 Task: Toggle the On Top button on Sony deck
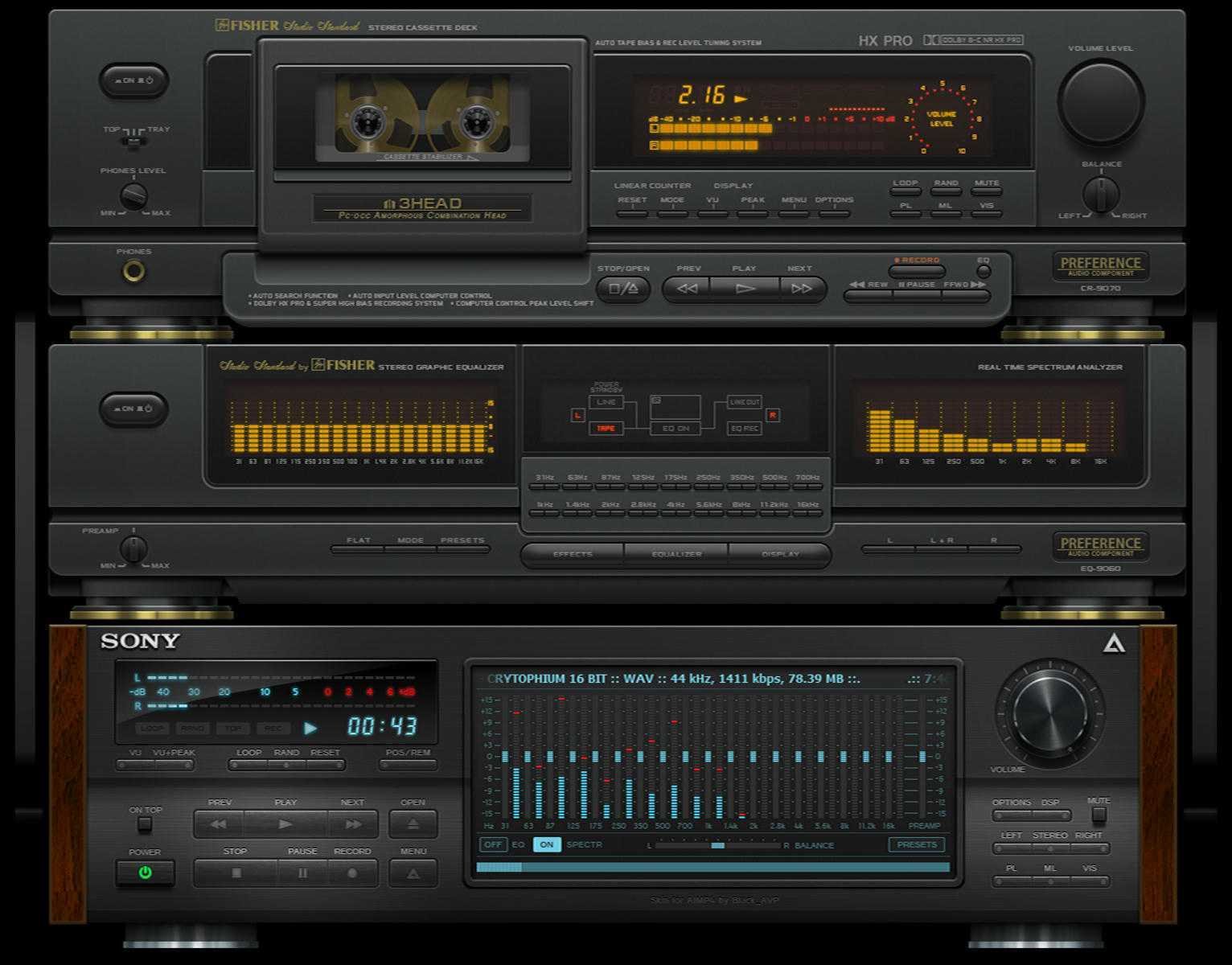point(145,824)
